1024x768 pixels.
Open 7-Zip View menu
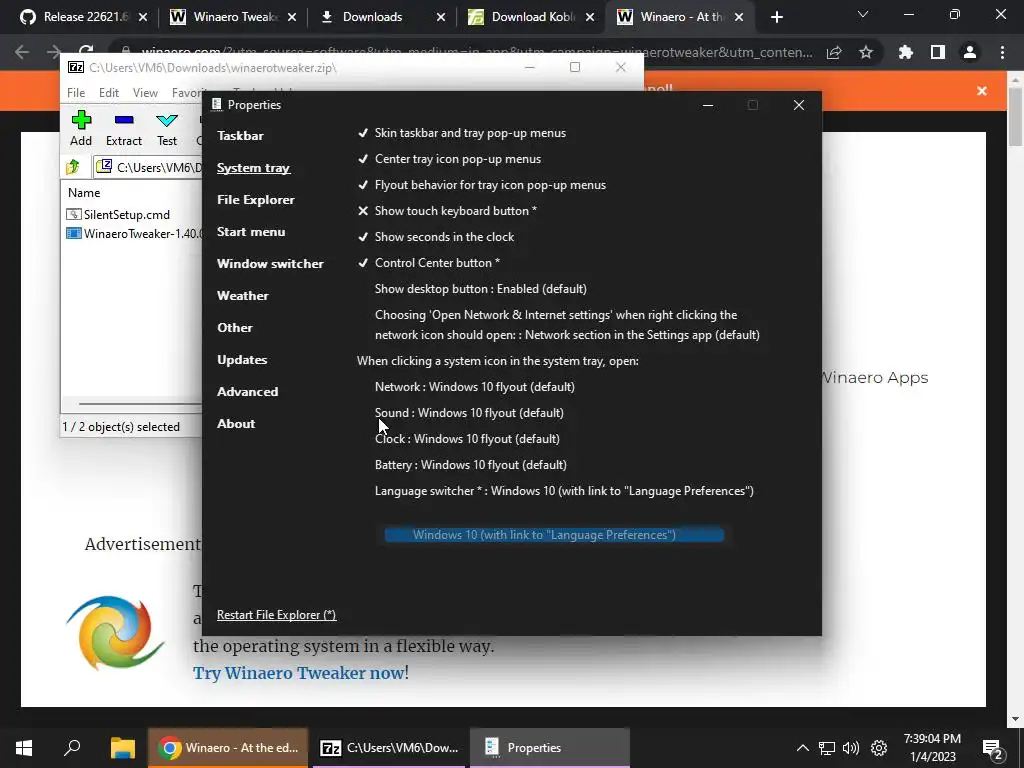tap(145, 93)
